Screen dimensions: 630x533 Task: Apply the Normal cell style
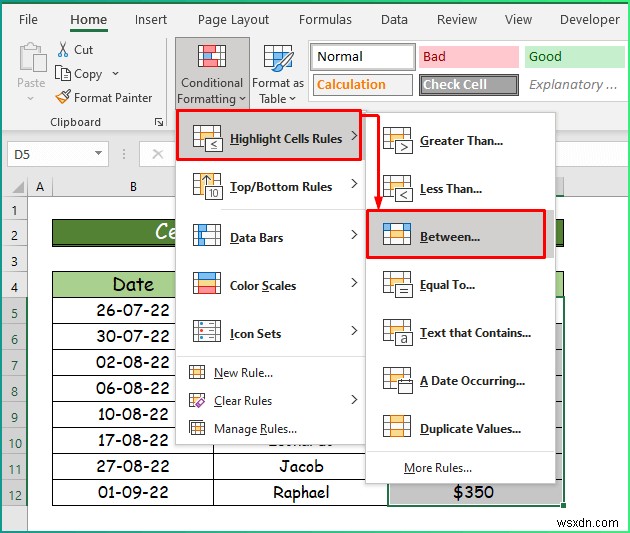pyautogui.click(x=363, y=56)
